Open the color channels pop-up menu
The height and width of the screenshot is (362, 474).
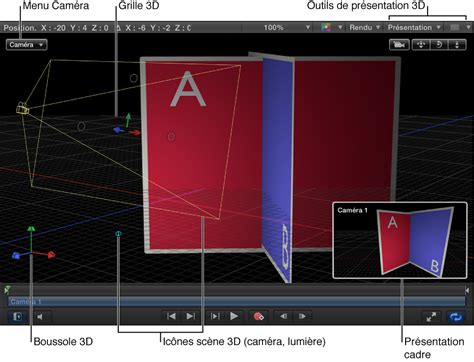[x=331, y=28]
